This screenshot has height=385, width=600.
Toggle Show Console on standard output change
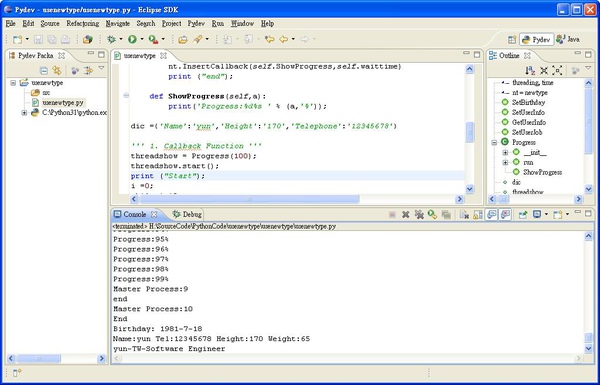pos(491,215)
